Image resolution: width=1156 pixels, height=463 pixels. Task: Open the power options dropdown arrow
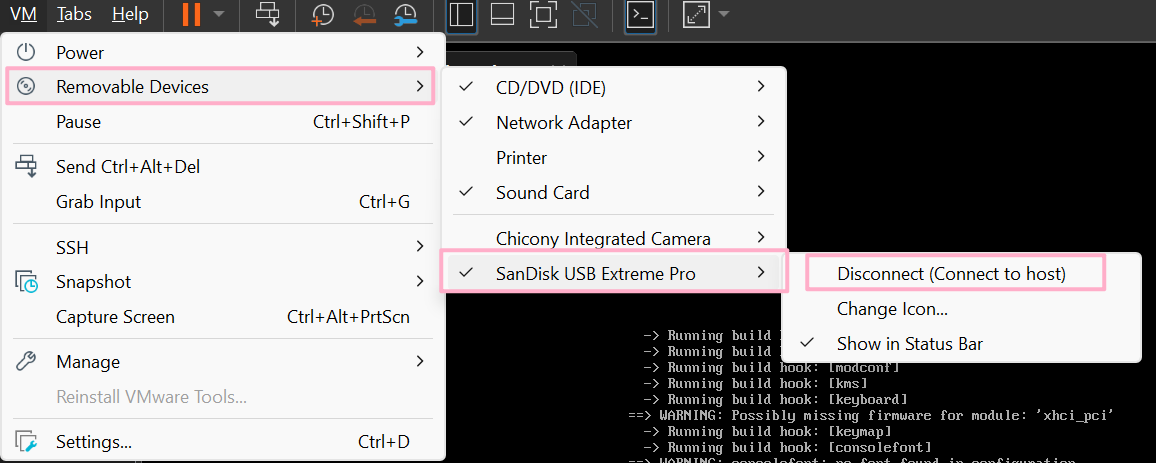point(219,14)
